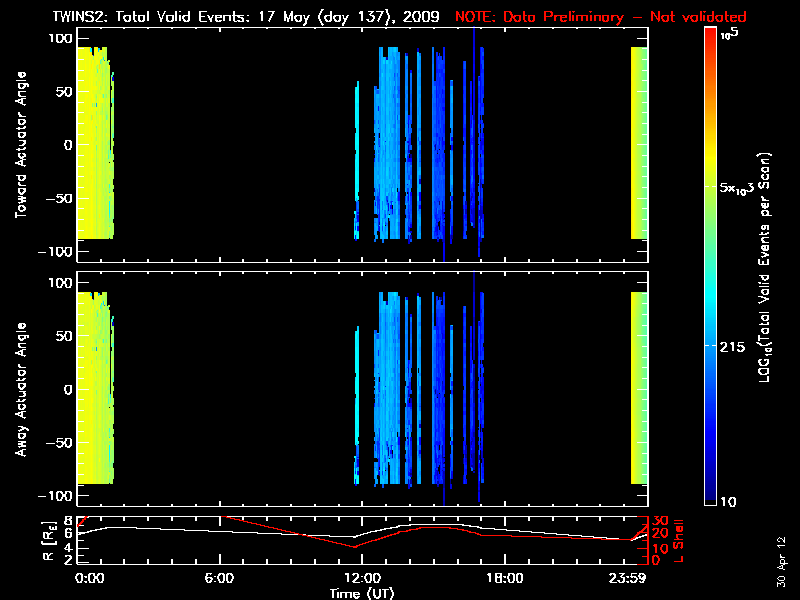Click the '12:00' time axis tick label

(360, 578)
